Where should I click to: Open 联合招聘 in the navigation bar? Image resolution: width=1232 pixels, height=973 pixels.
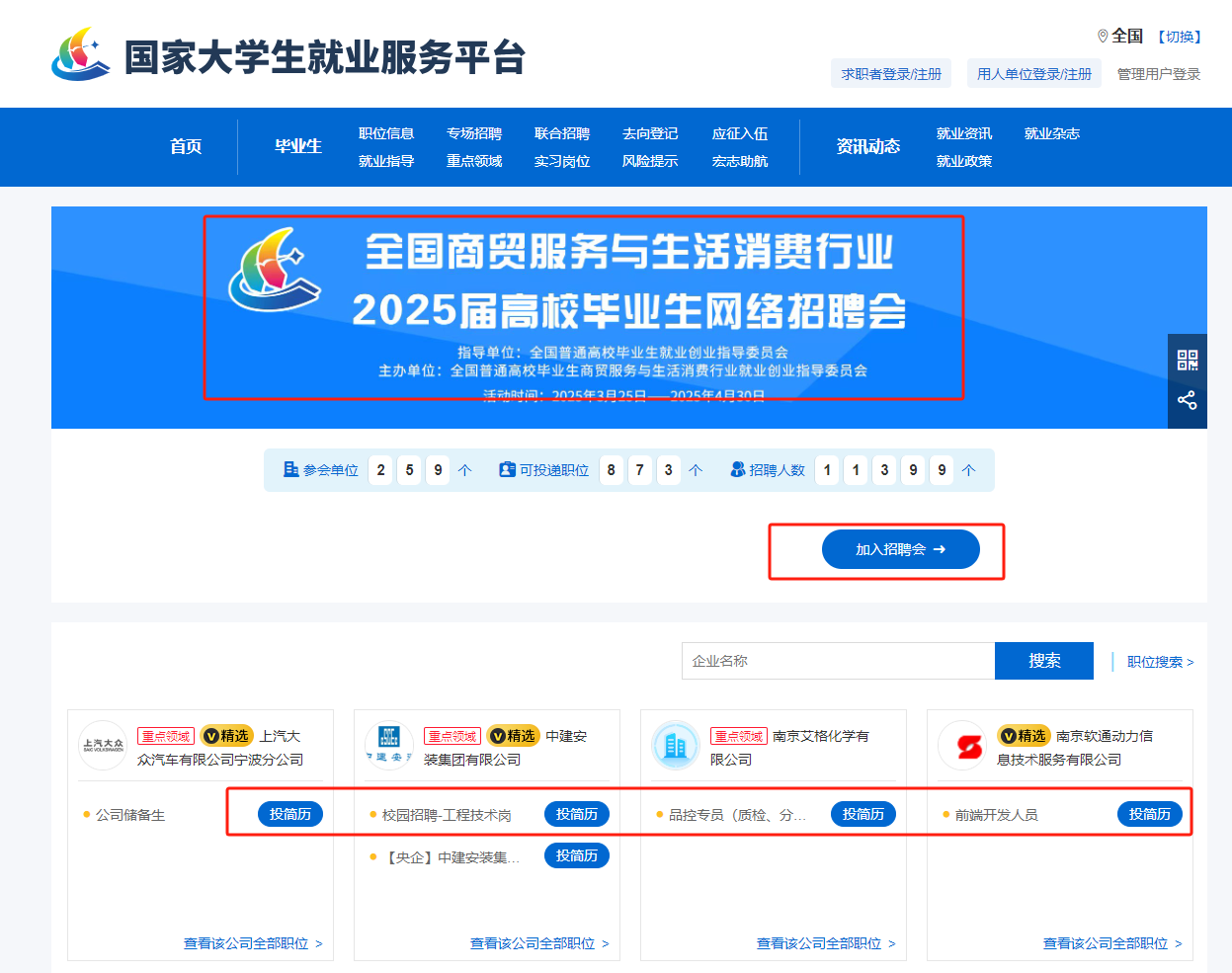(x=562, y=133)
